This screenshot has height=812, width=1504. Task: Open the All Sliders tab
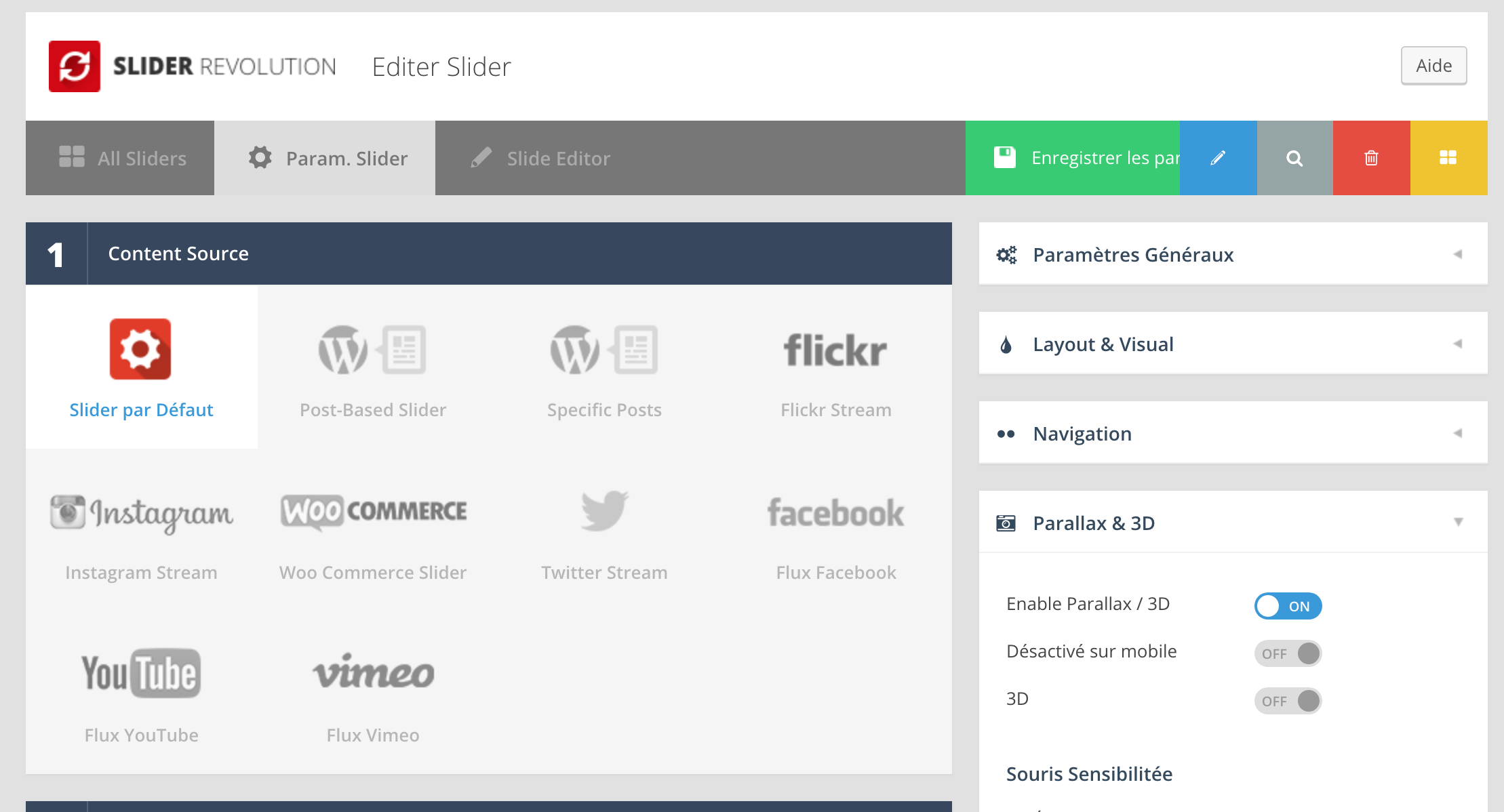121,158
